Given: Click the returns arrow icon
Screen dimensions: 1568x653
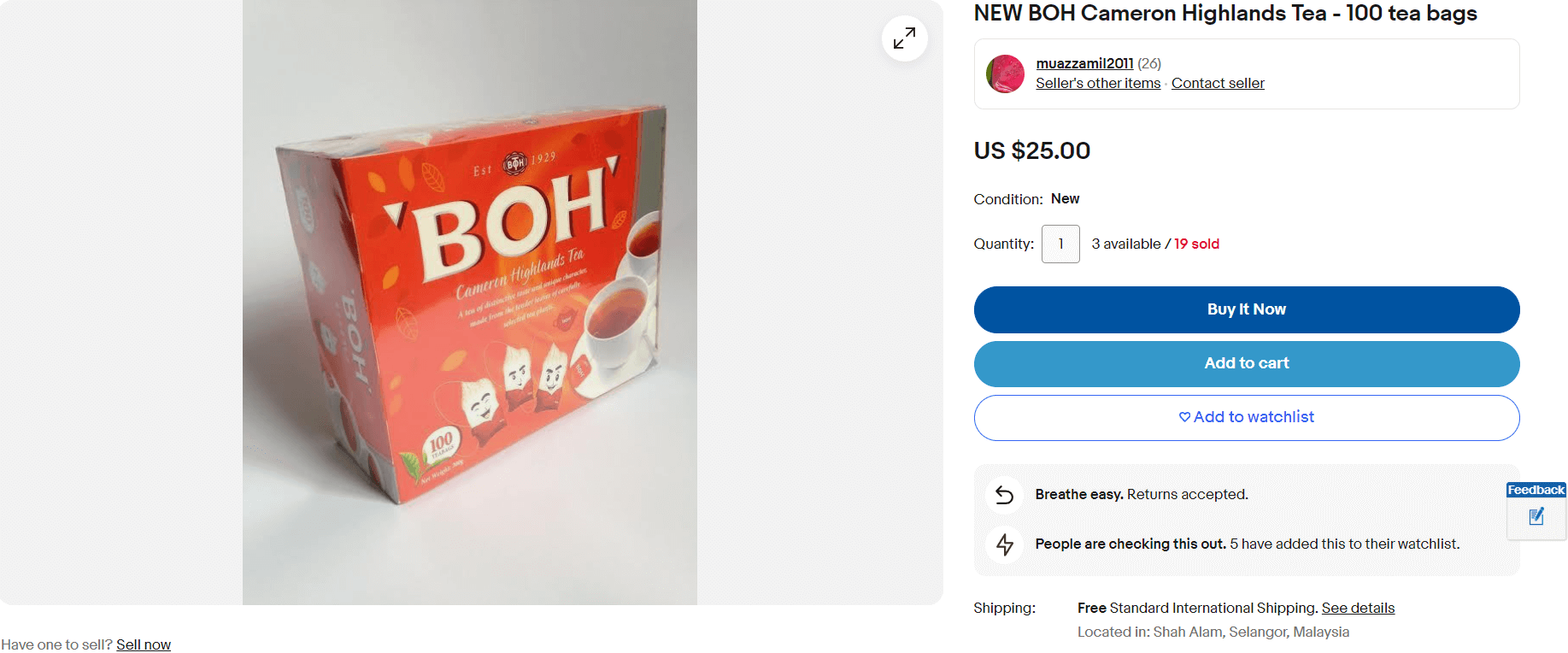Looking at the screenshot, I should point(1005,495).
